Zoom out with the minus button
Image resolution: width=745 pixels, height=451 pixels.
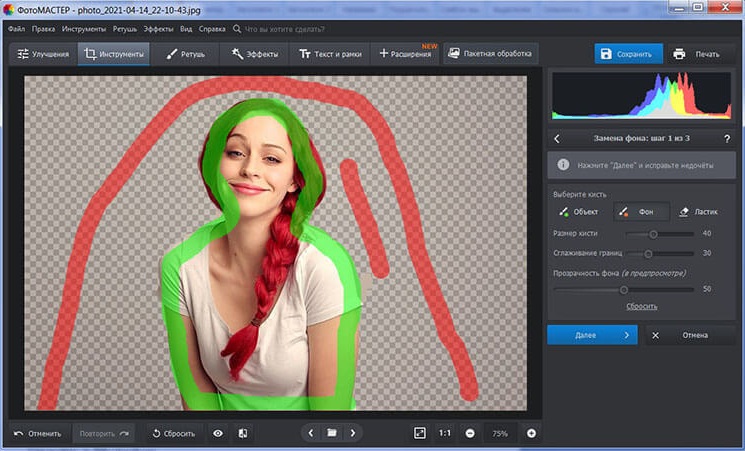[470, 433]
